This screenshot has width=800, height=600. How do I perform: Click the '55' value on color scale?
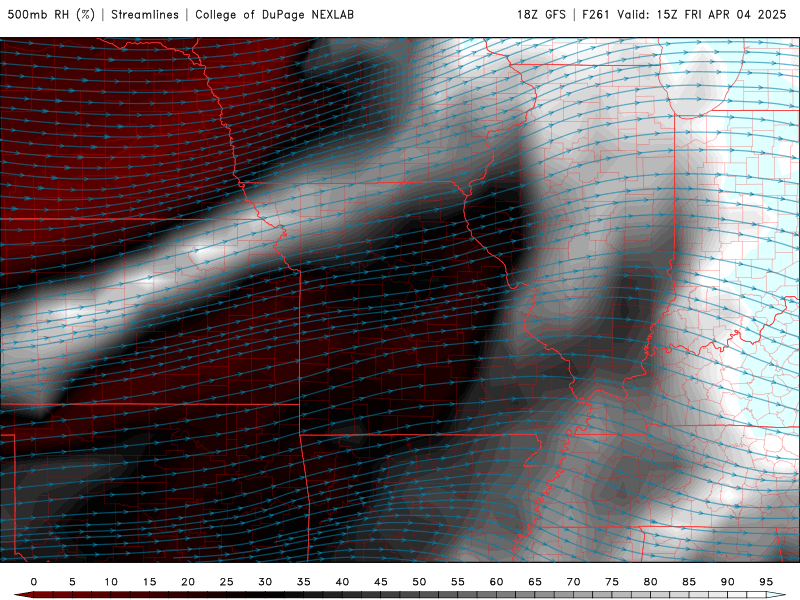458,582
